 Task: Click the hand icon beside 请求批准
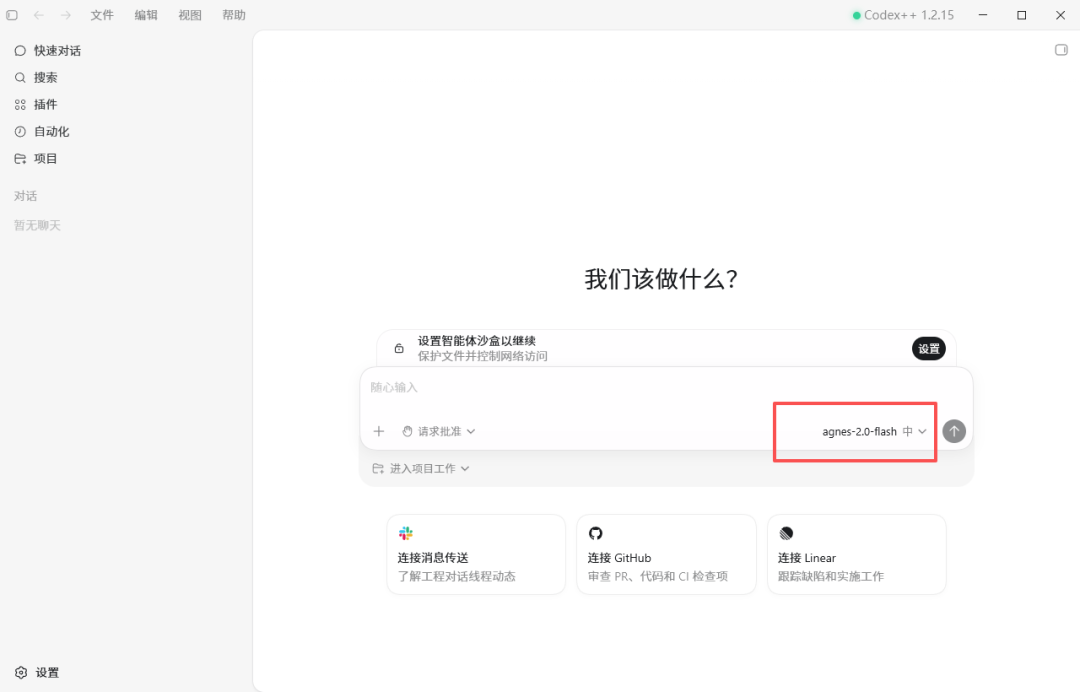(x=407, y=431)
